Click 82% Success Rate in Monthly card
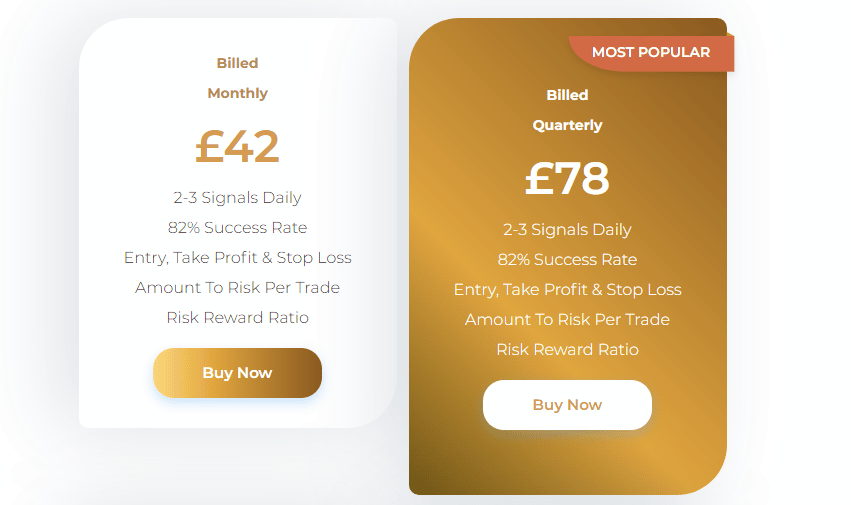The width and height of the screenshot is (851, 505). (x=237, y=228)
